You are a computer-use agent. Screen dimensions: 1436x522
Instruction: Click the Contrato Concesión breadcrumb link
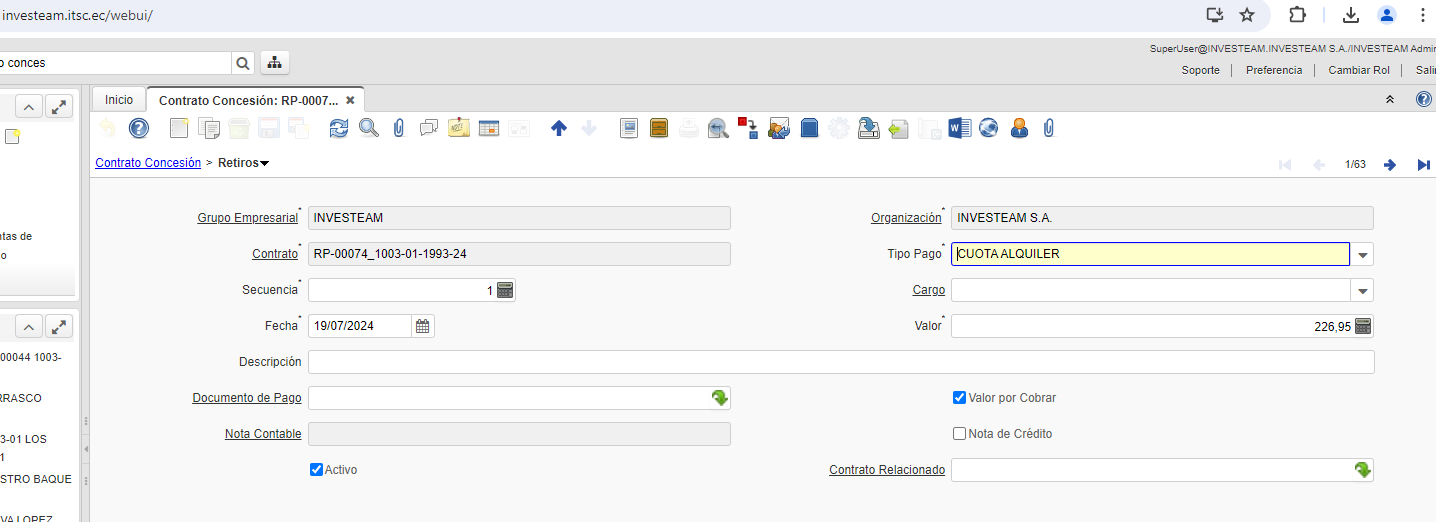(148, 163)
